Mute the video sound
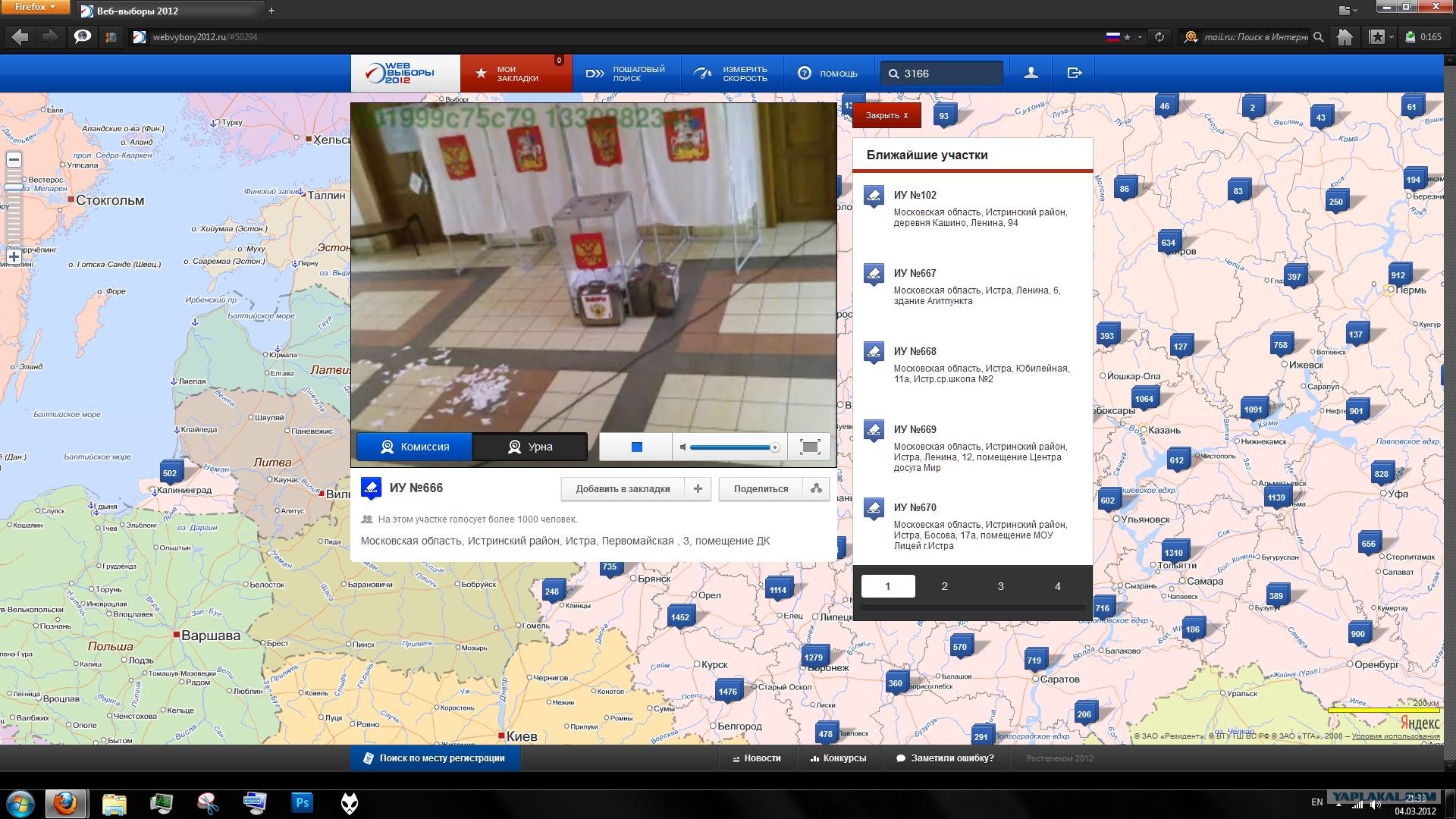 click(x=682, y=447)
